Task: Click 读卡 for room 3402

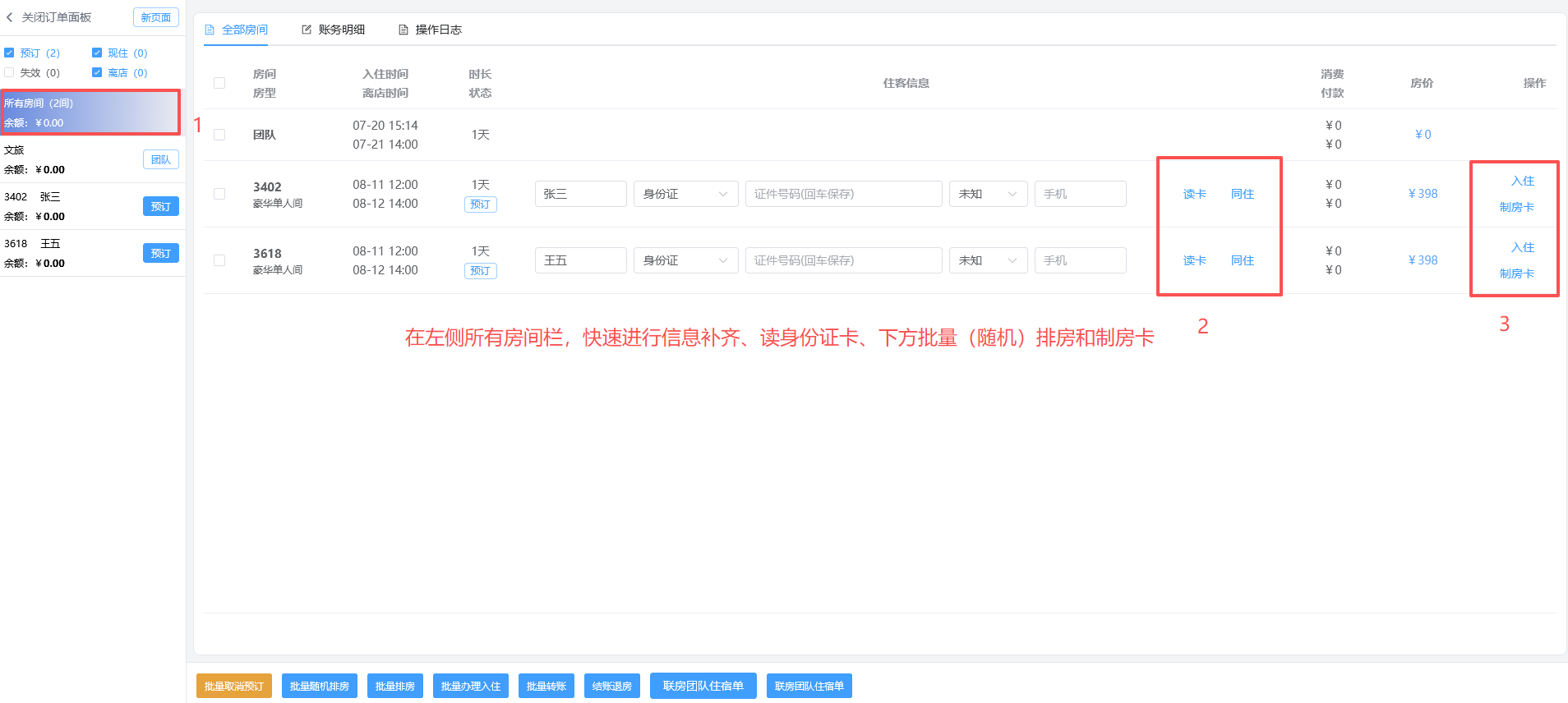Action: point(1195,194)
